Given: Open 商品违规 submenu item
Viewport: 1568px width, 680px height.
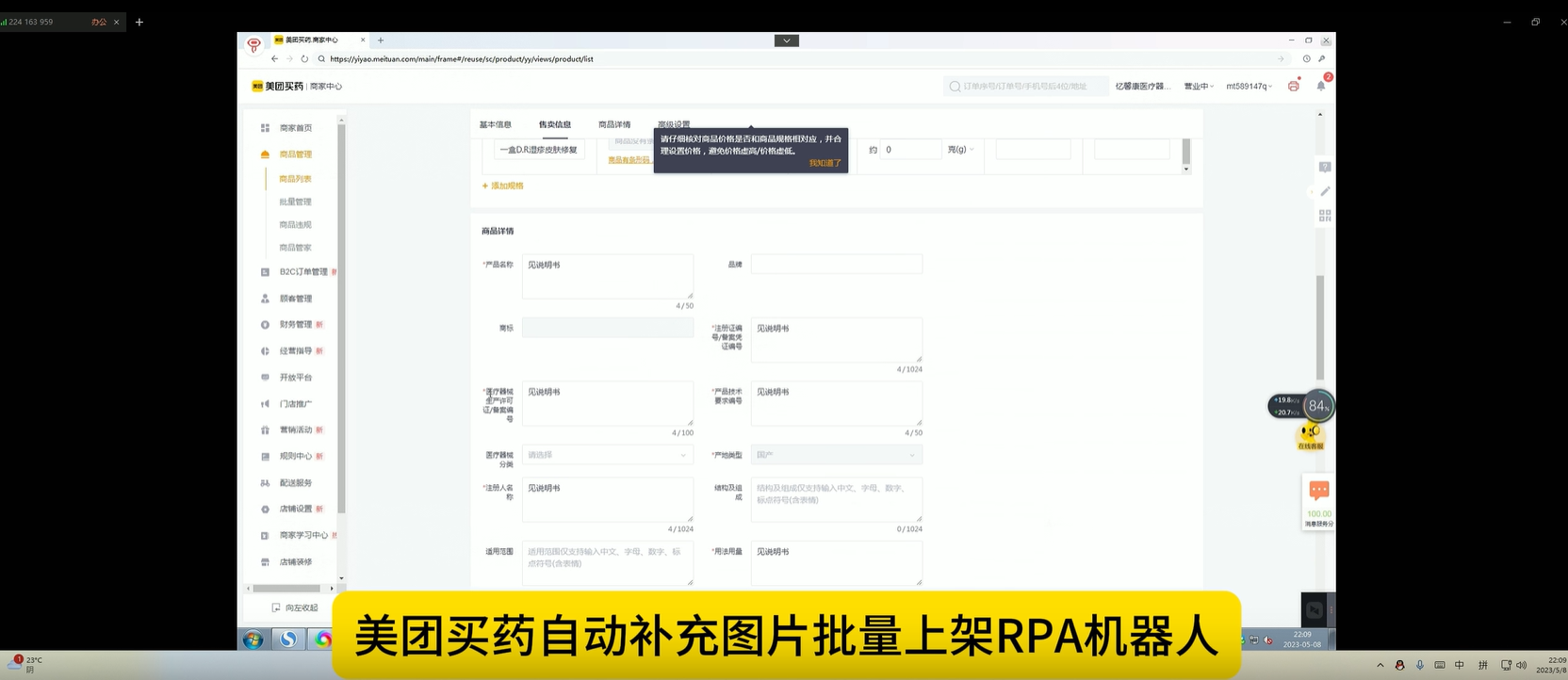Looking at the screenshot, I should click(295, 225).
